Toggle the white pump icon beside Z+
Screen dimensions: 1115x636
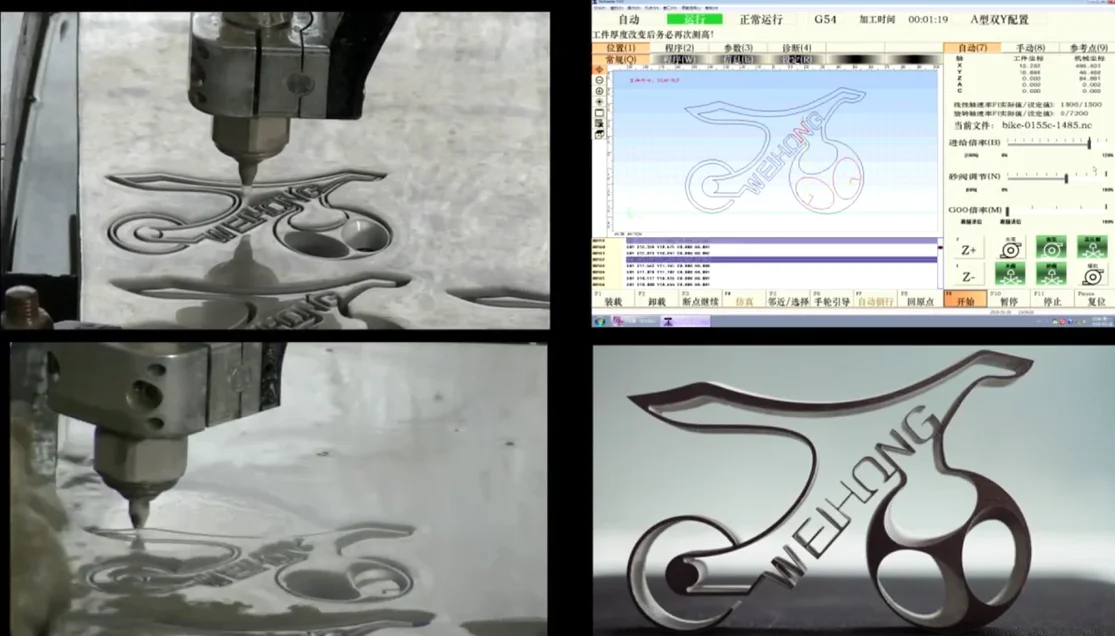(x=1010, y=249)
